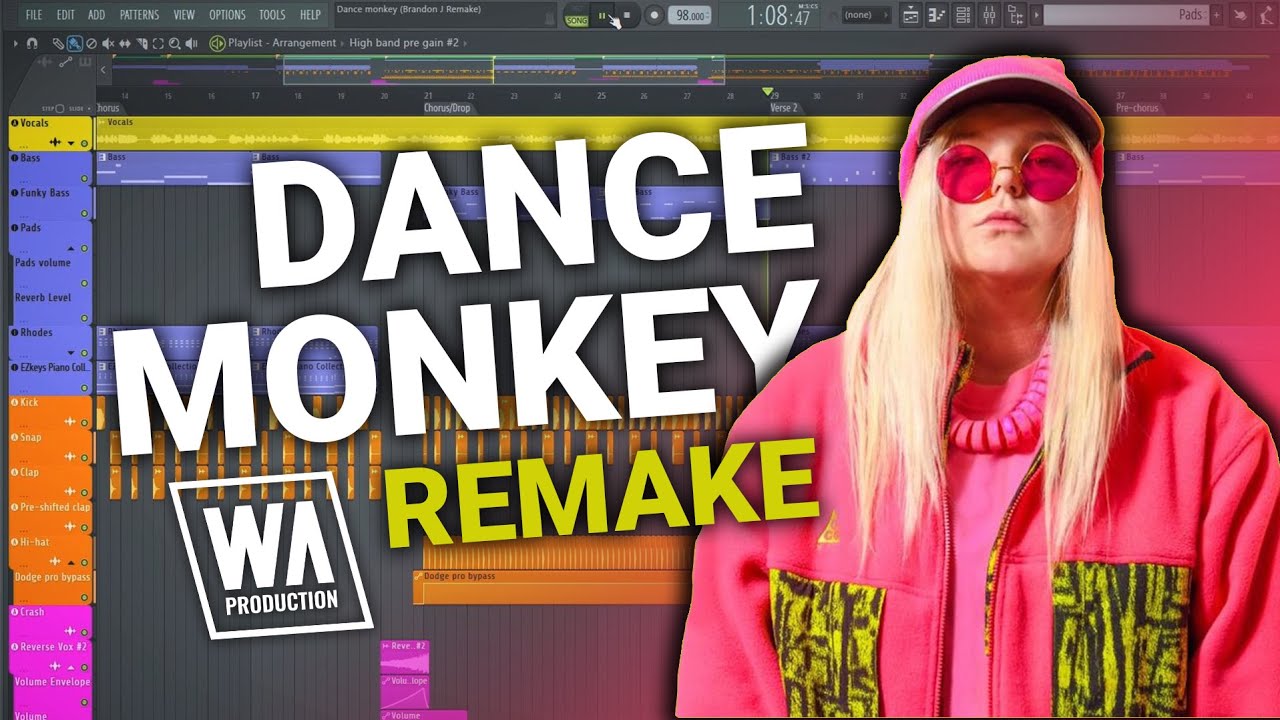Open the Piano roll view
The width and height of the screenshot is (1280, 720).
936,15
